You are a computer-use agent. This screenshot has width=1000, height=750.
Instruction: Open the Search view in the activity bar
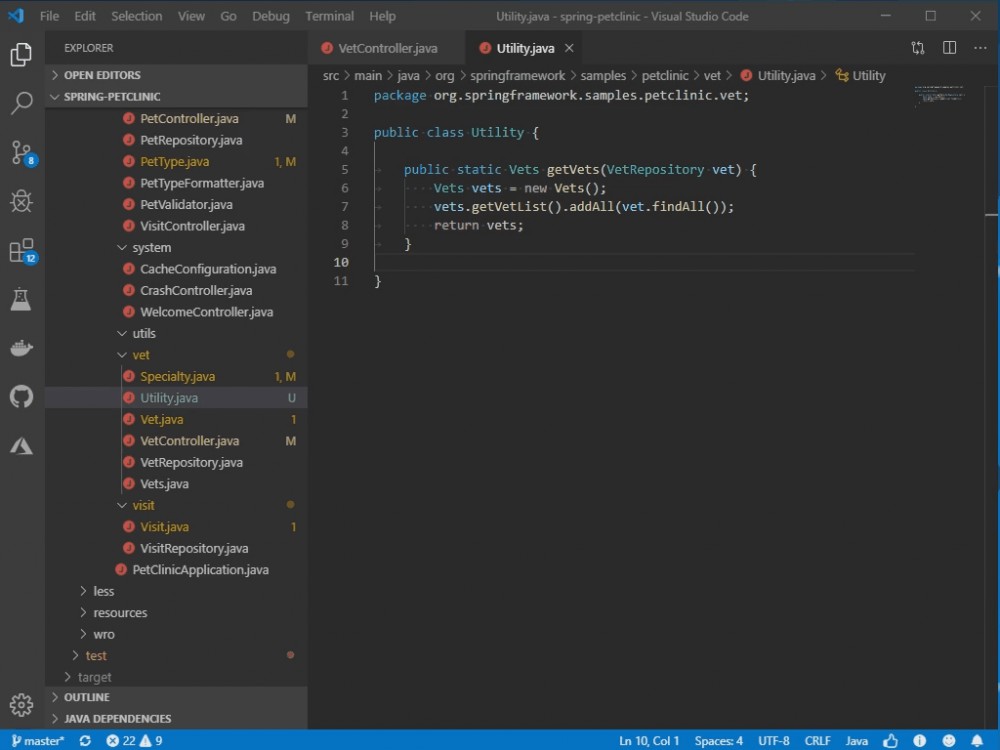point(22,103)
